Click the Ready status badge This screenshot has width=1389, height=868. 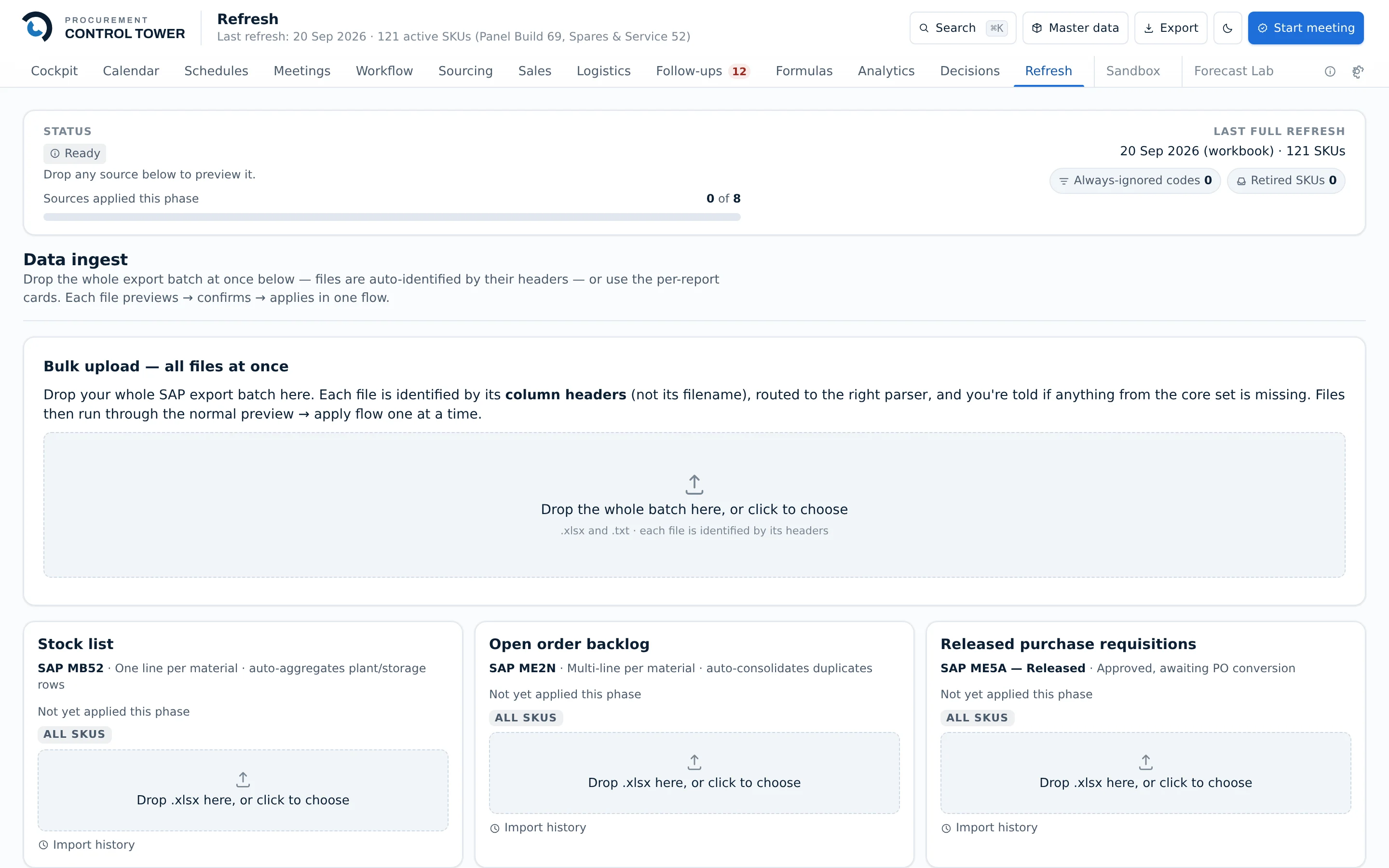point(75,153)
